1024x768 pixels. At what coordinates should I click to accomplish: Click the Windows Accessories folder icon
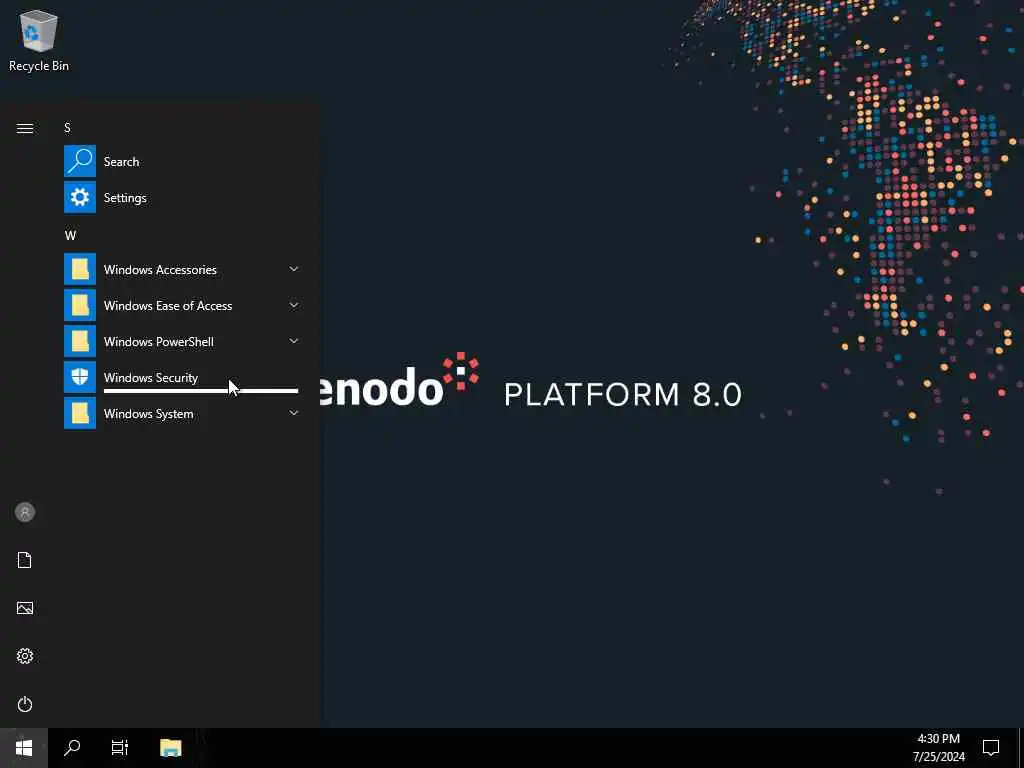coord(80,269)
